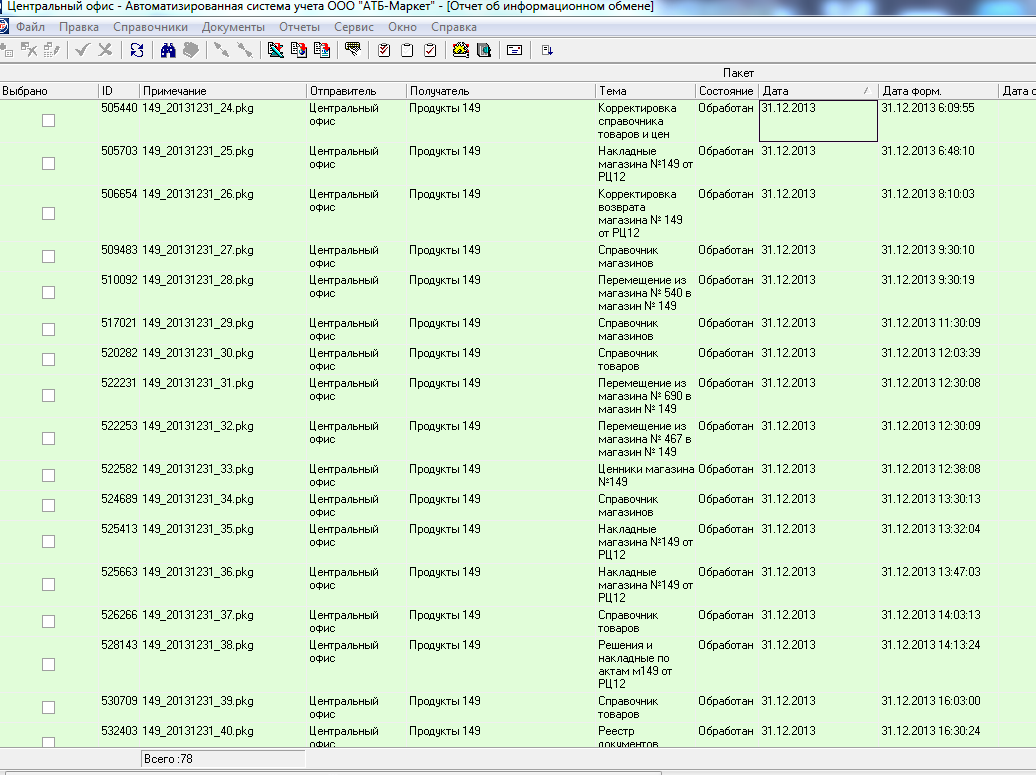
Task: Click the gray X cancel toolbar icon
Action: coord(105,49)
